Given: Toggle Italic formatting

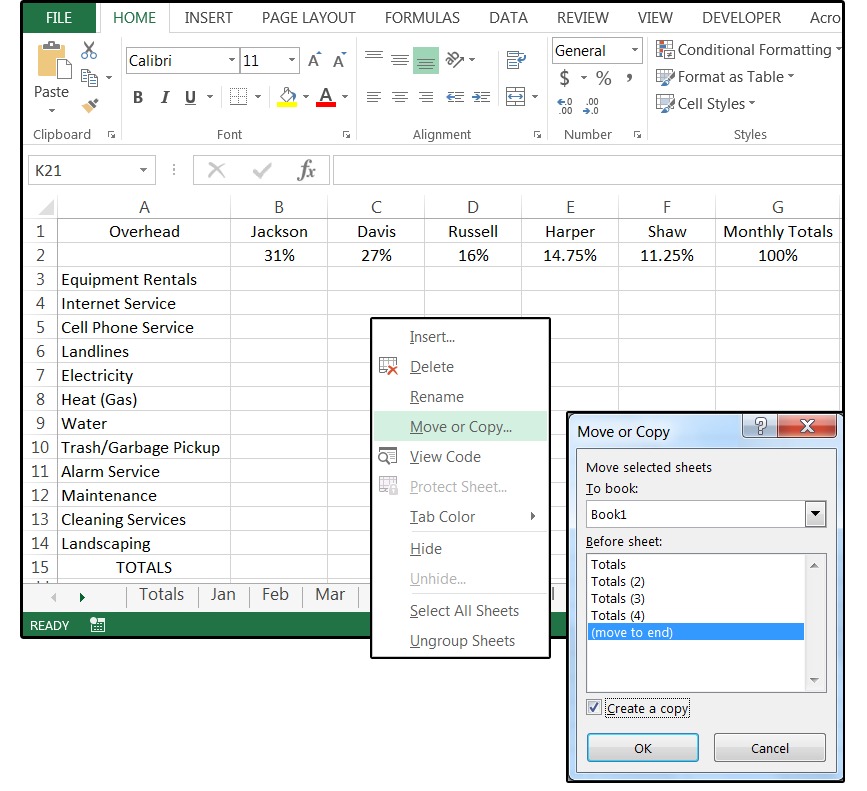Looking at the screenshot, I should [165, 97].
